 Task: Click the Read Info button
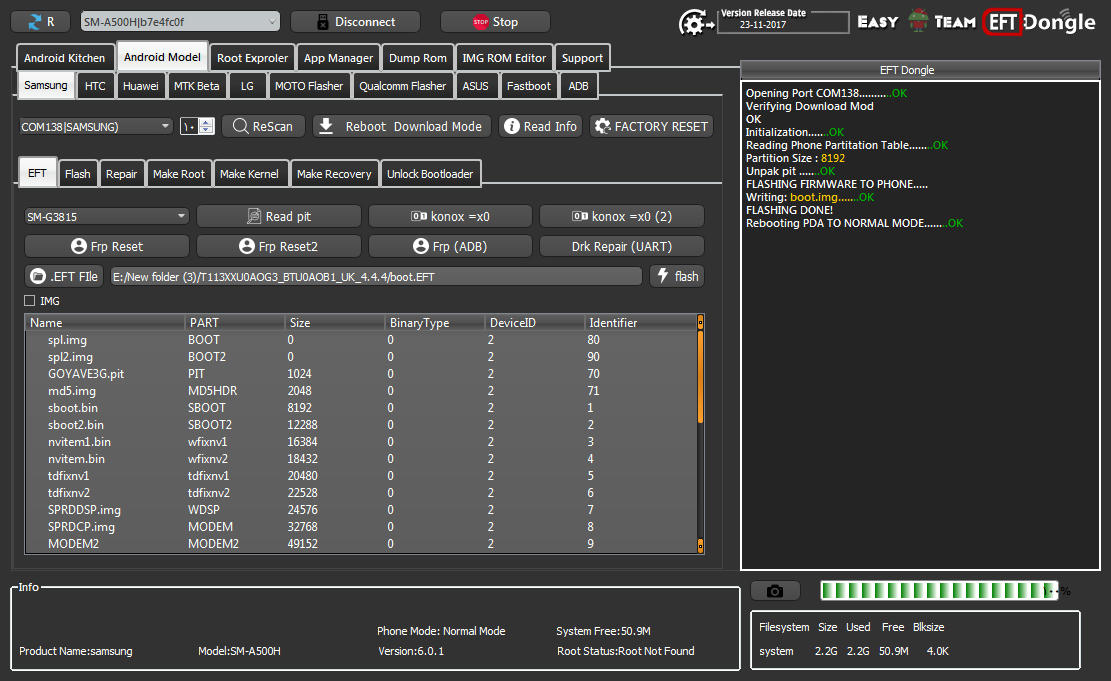click(541, 126)
